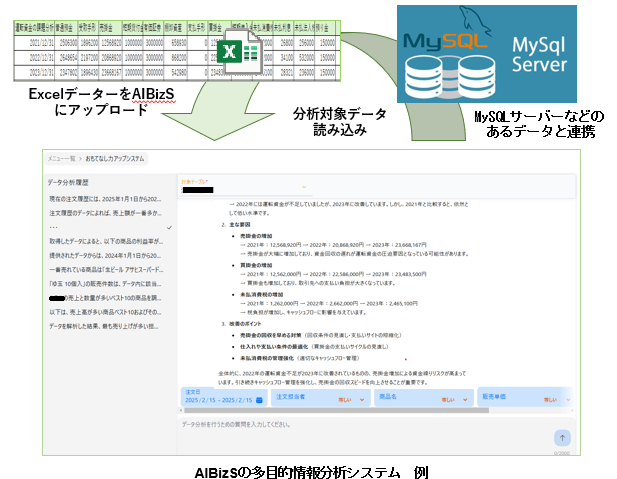617x479 pixels.
Task: Click the 注文日 date range field
Action: click(224, 397)
